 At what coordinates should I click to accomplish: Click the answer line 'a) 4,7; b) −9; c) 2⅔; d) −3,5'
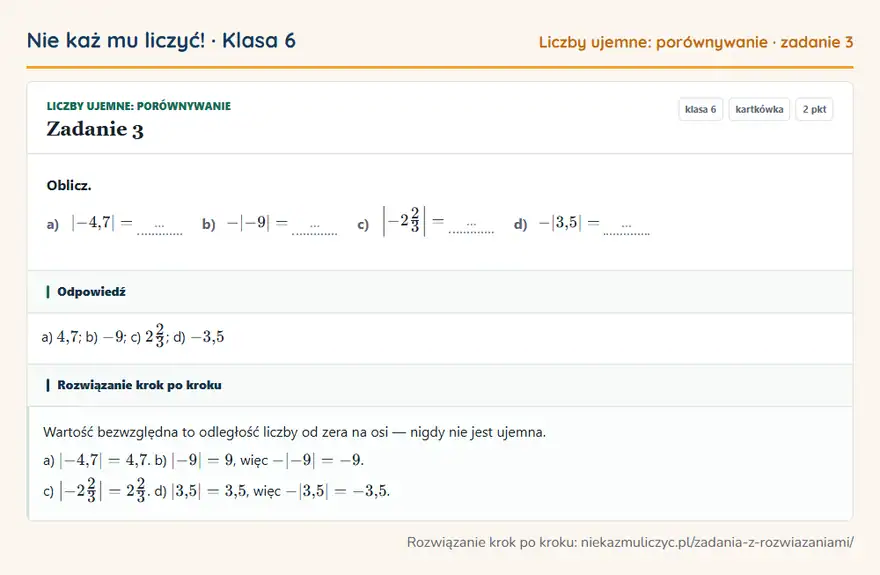(132, 335)
